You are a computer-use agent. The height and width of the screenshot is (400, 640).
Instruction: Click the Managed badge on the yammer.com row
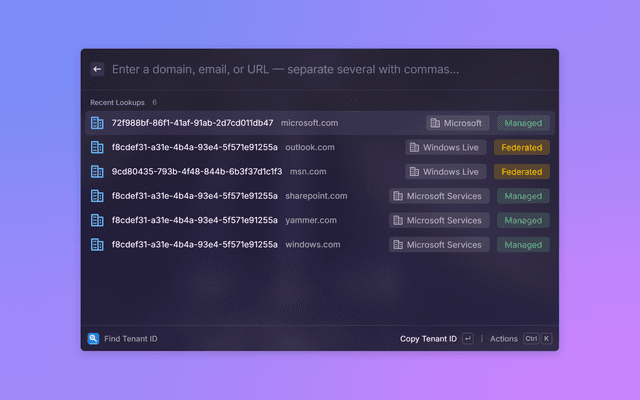pos(523,220)
